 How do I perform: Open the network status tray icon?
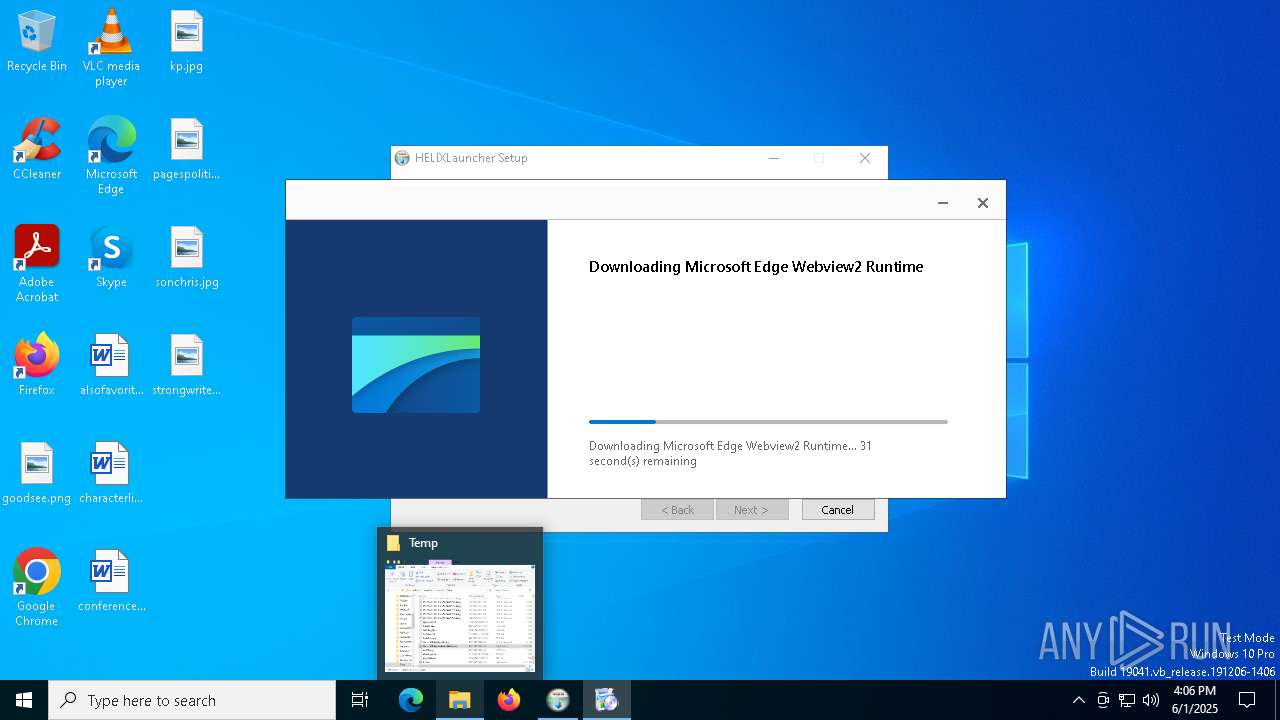[x=1127, y=700]
